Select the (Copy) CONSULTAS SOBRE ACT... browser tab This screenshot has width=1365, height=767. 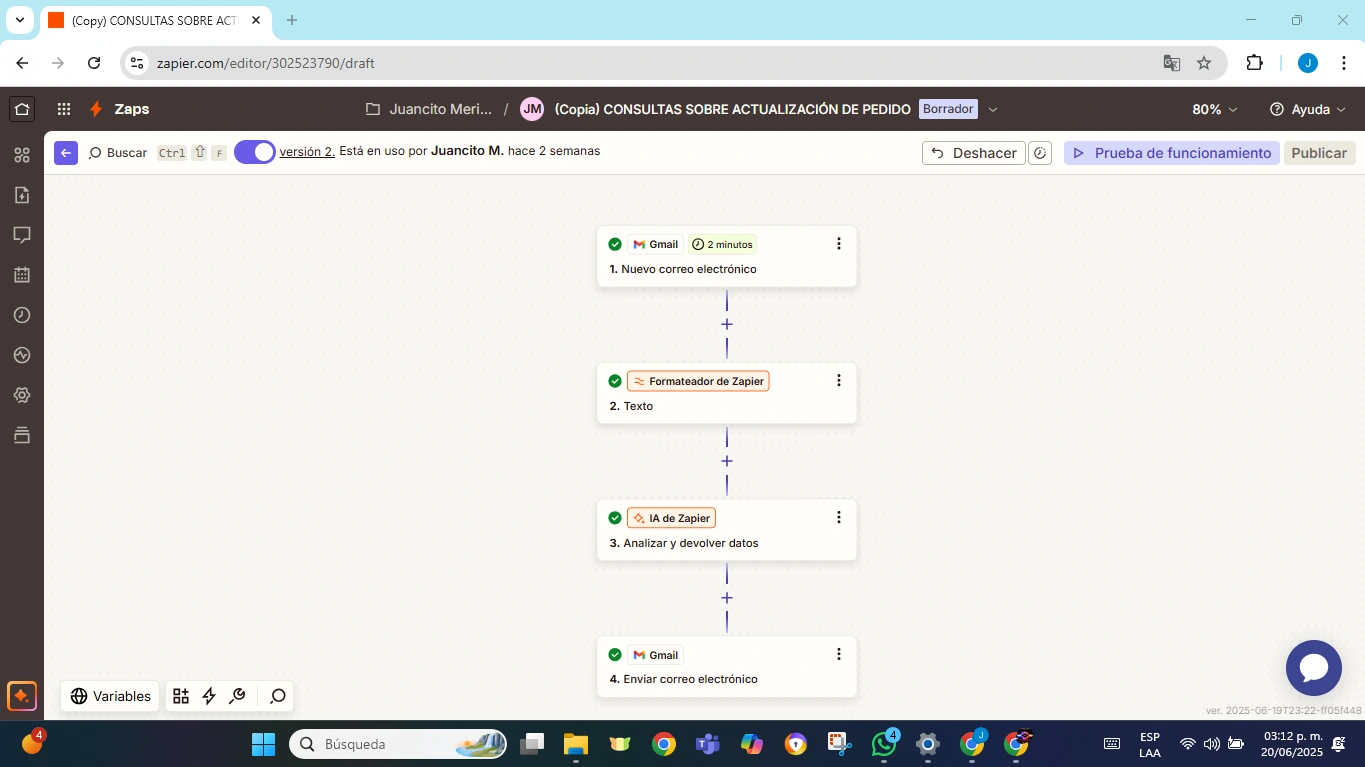[155, 20]
